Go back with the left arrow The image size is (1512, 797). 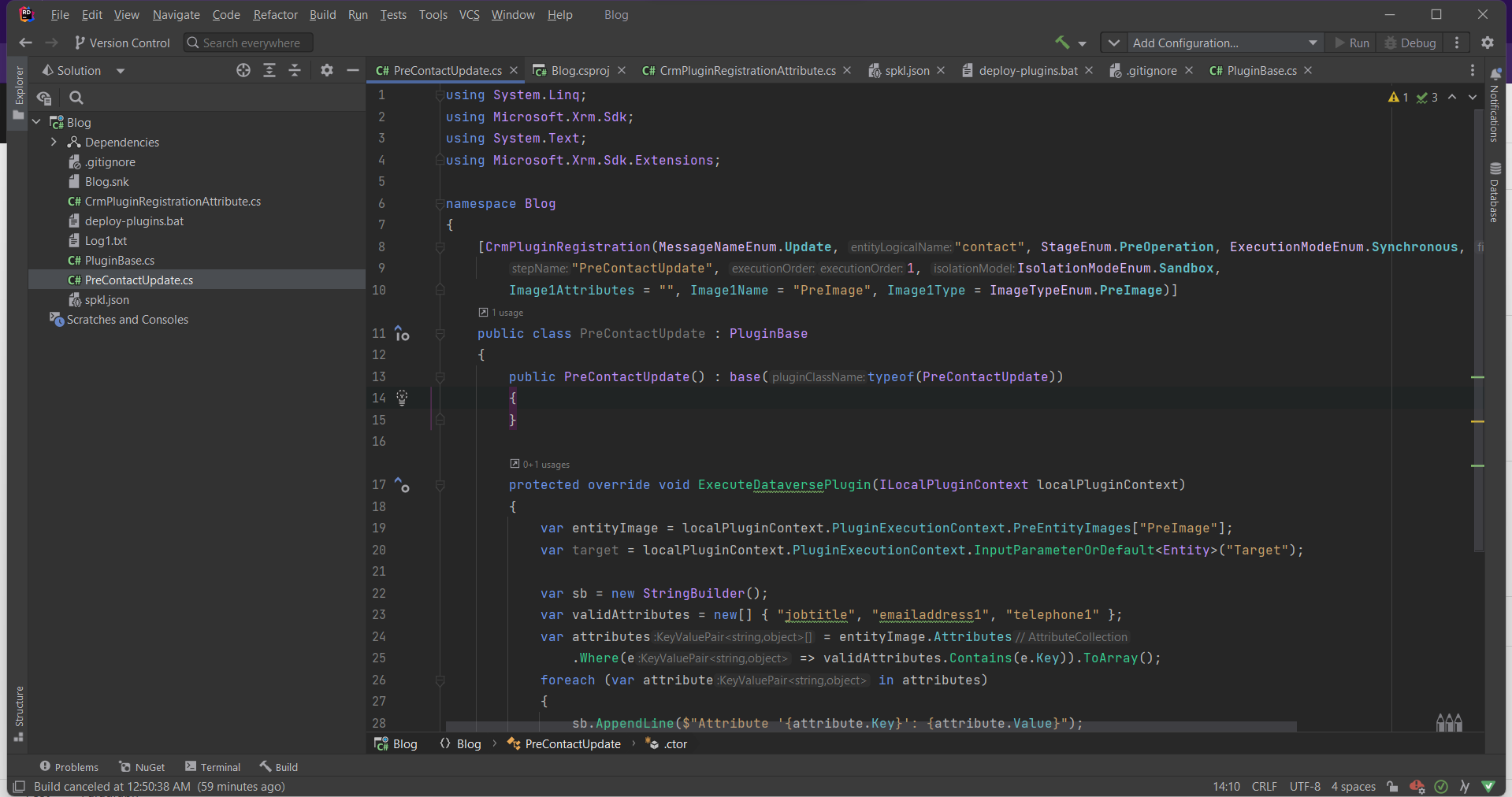(x=26, y=43)
